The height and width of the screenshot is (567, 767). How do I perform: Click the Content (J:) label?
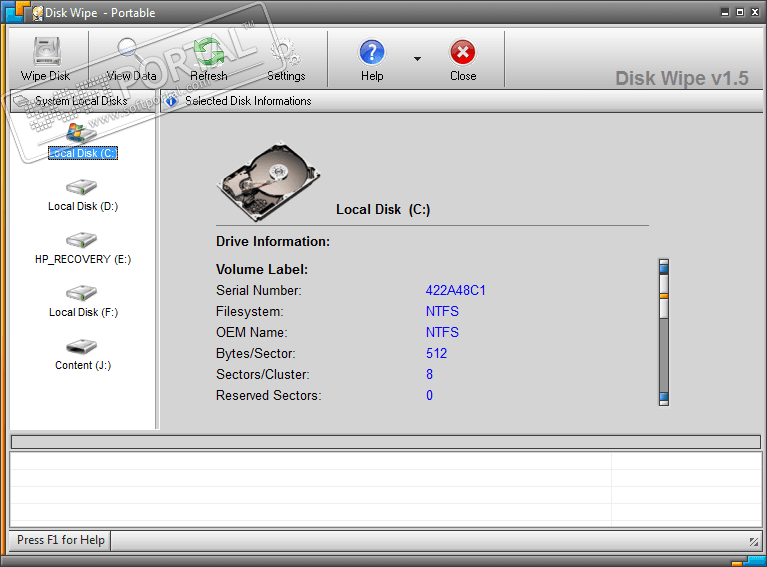pyautogui.click(x=83, y=365)
